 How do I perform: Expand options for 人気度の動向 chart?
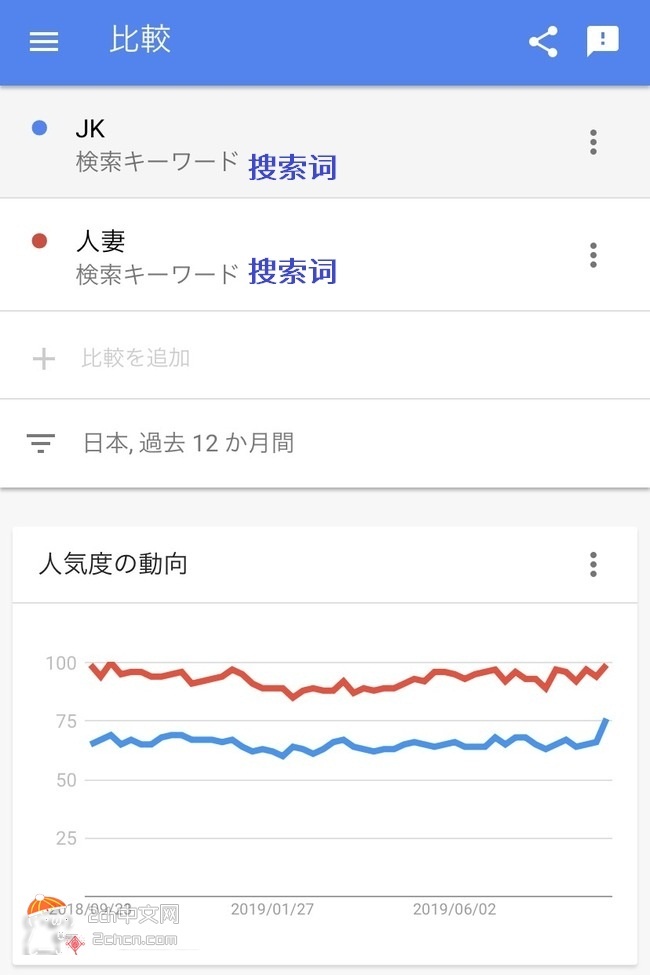point(593,564)
